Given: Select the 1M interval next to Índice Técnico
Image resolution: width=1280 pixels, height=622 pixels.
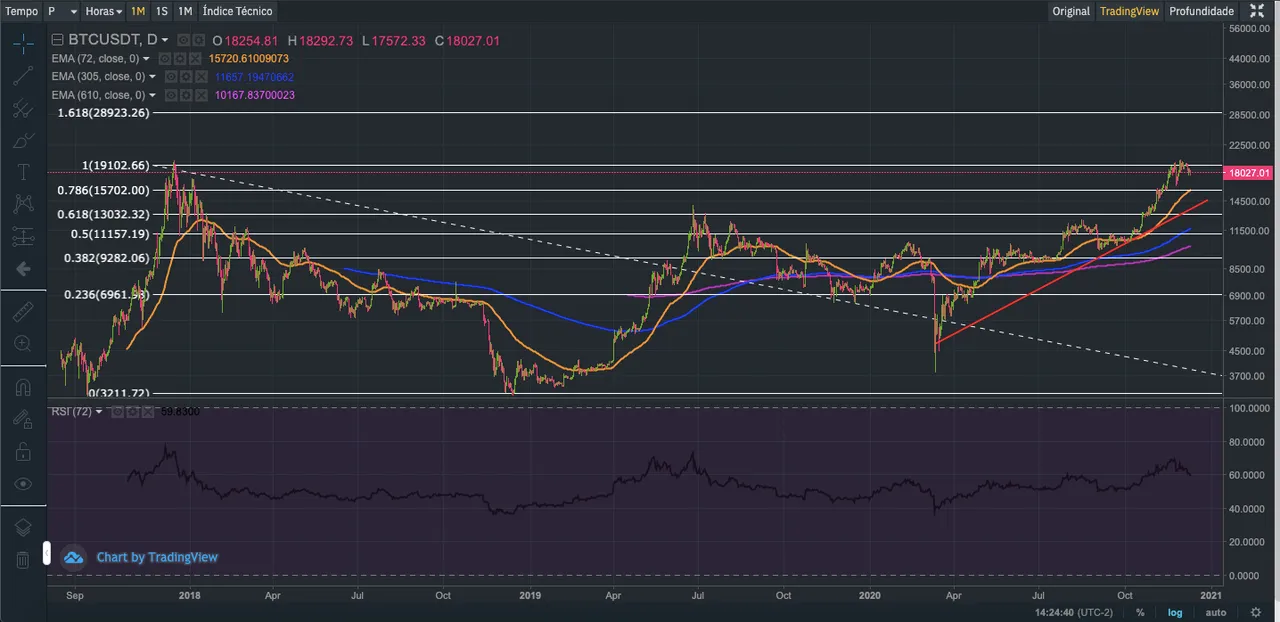Looking at the screenshot, I should (x=185, y=11).
